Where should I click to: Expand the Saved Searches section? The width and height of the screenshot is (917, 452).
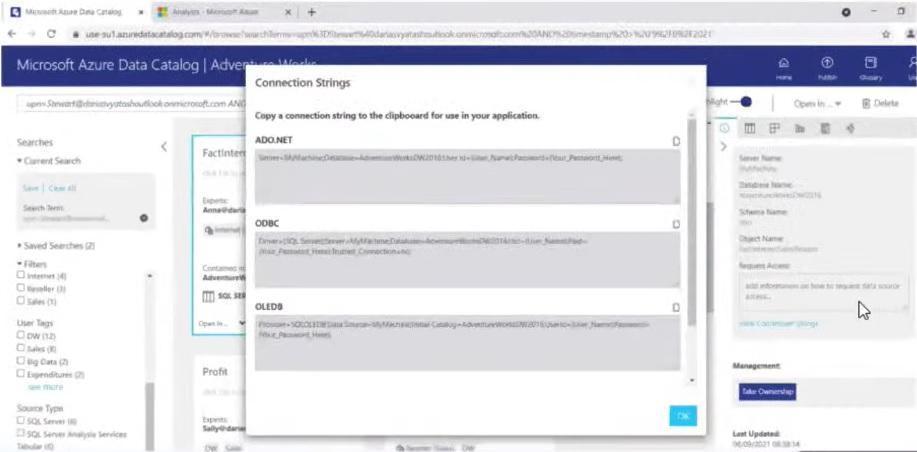click(56, 246)
